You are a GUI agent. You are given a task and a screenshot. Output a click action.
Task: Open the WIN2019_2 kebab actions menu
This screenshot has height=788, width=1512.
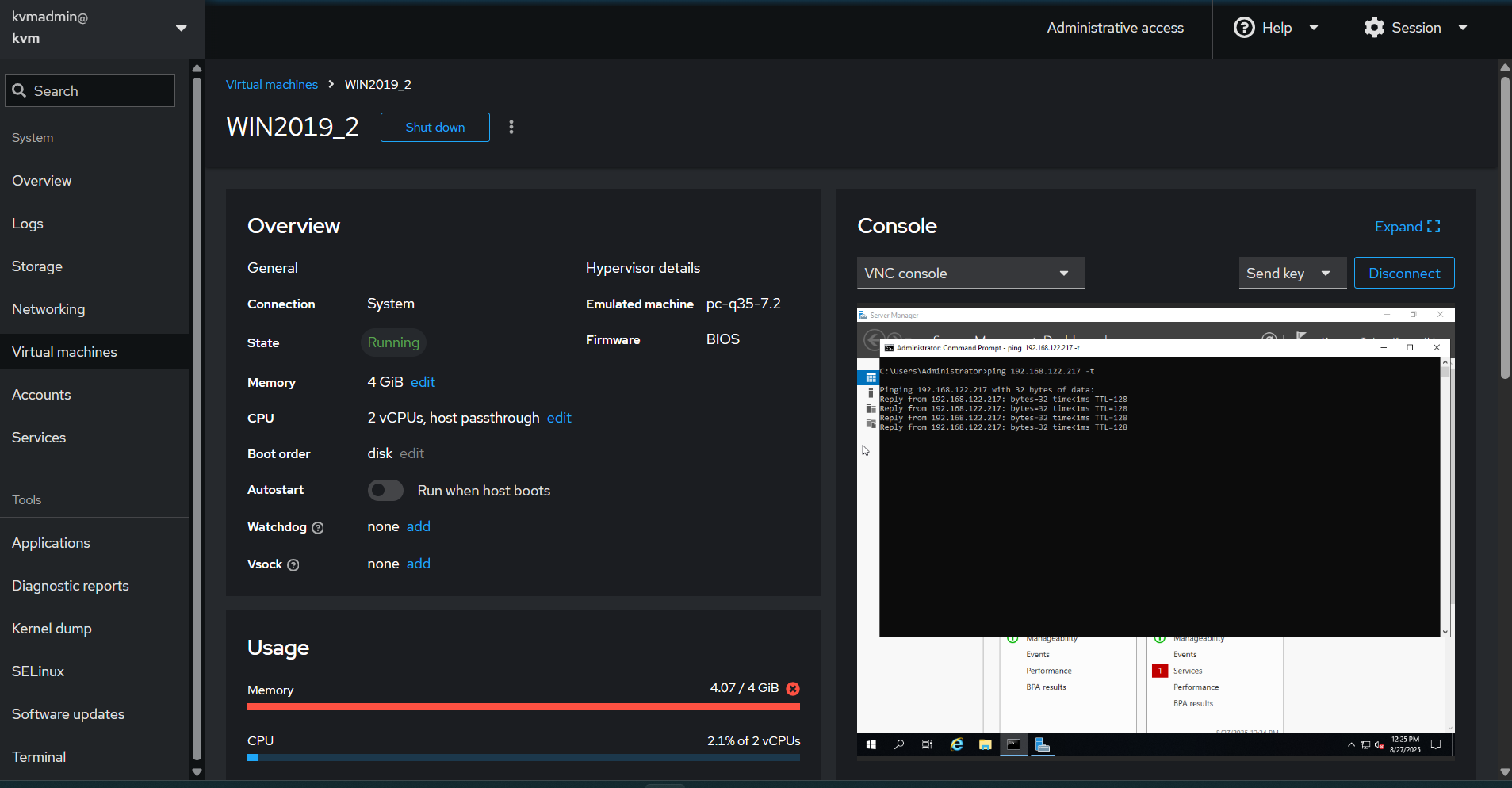tap(511, 127)
